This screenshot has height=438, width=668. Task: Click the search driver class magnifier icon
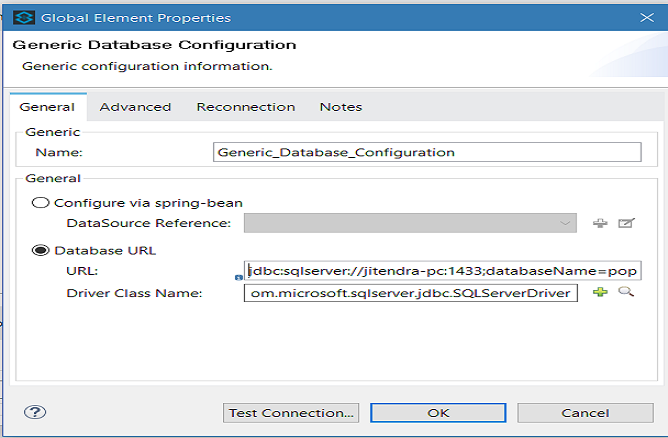click(627, 293)
